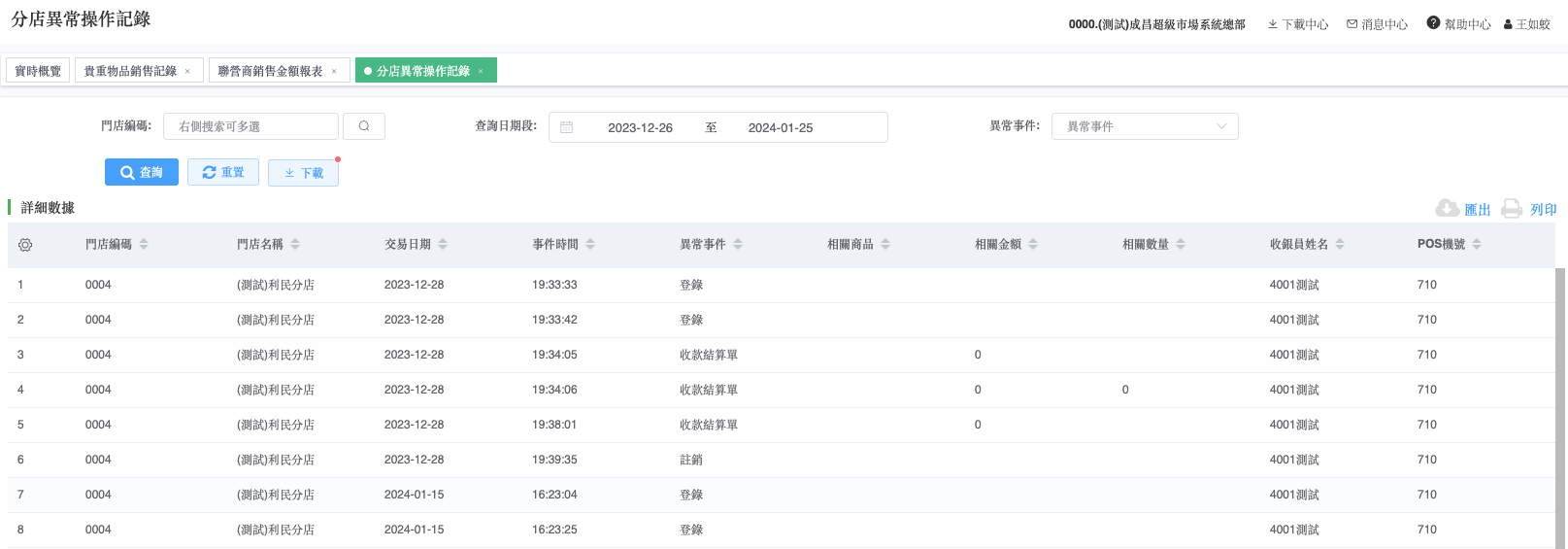Click the 門店編碼 input field
Viewport: 1568px width, 549px height.
(250, 126)
